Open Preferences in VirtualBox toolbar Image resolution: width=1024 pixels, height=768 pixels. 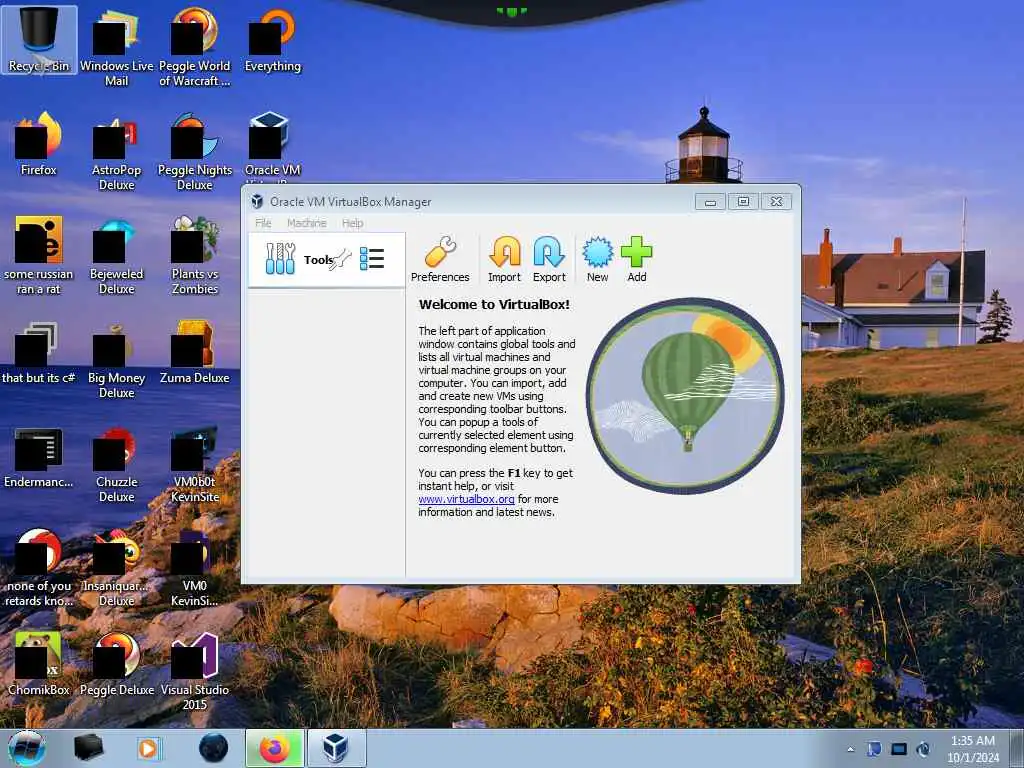click(440, 259)
